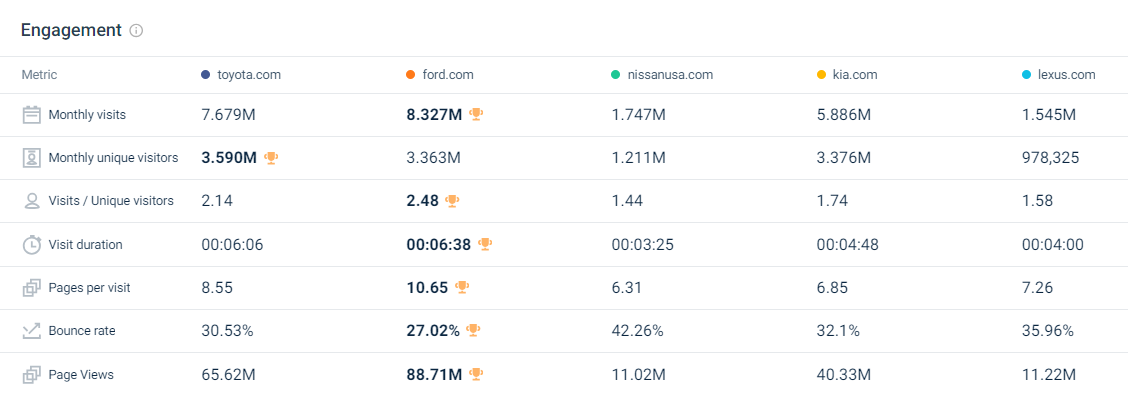Viewport: 1128px width, 418px height.
Task: Click kia.com unique visitors value 3.376M
Action: tap(844, 158)
